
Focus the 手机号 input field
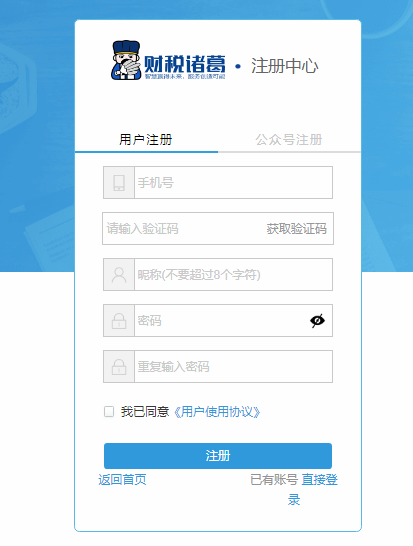(x=233, y=182)
